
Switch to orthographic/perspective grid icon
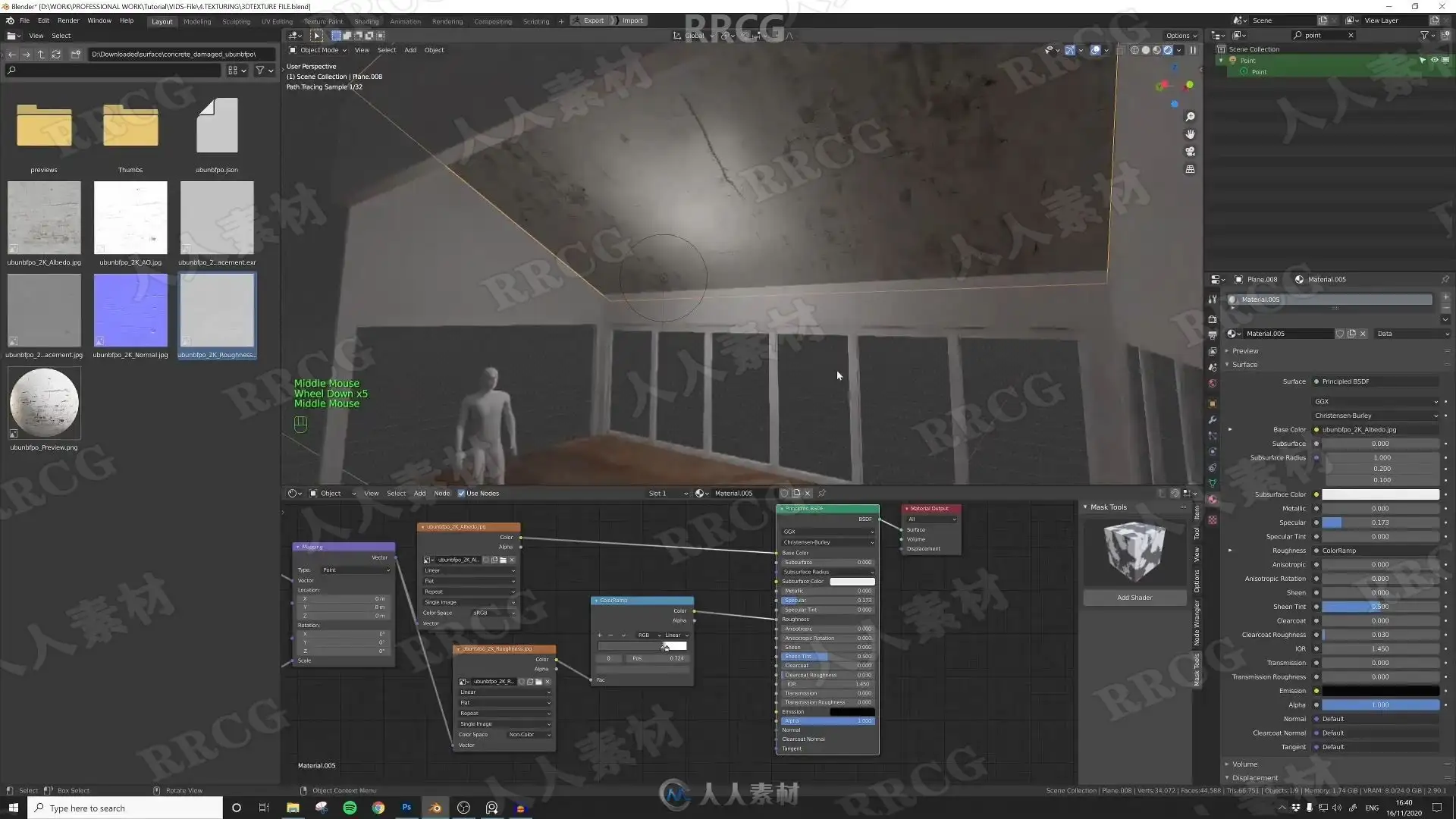1190,169
